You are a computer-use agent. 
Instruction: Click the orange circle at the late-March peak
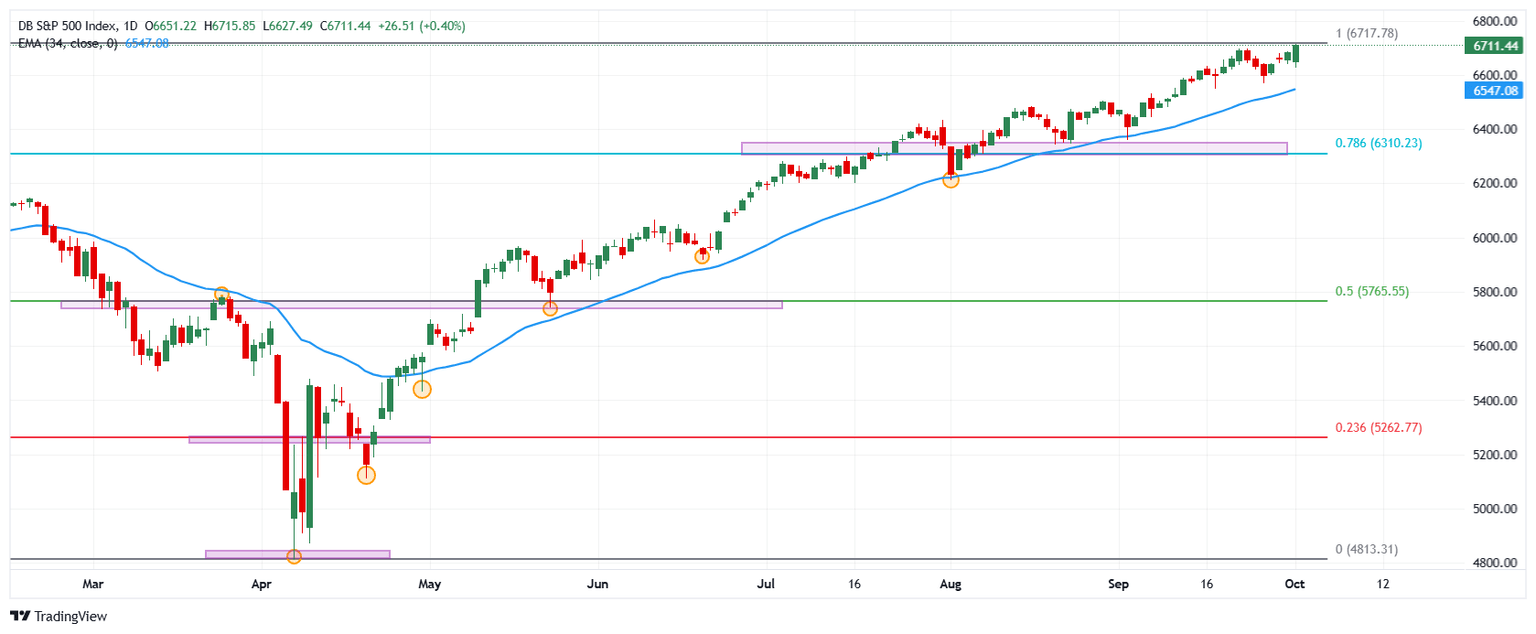(222, 294)
